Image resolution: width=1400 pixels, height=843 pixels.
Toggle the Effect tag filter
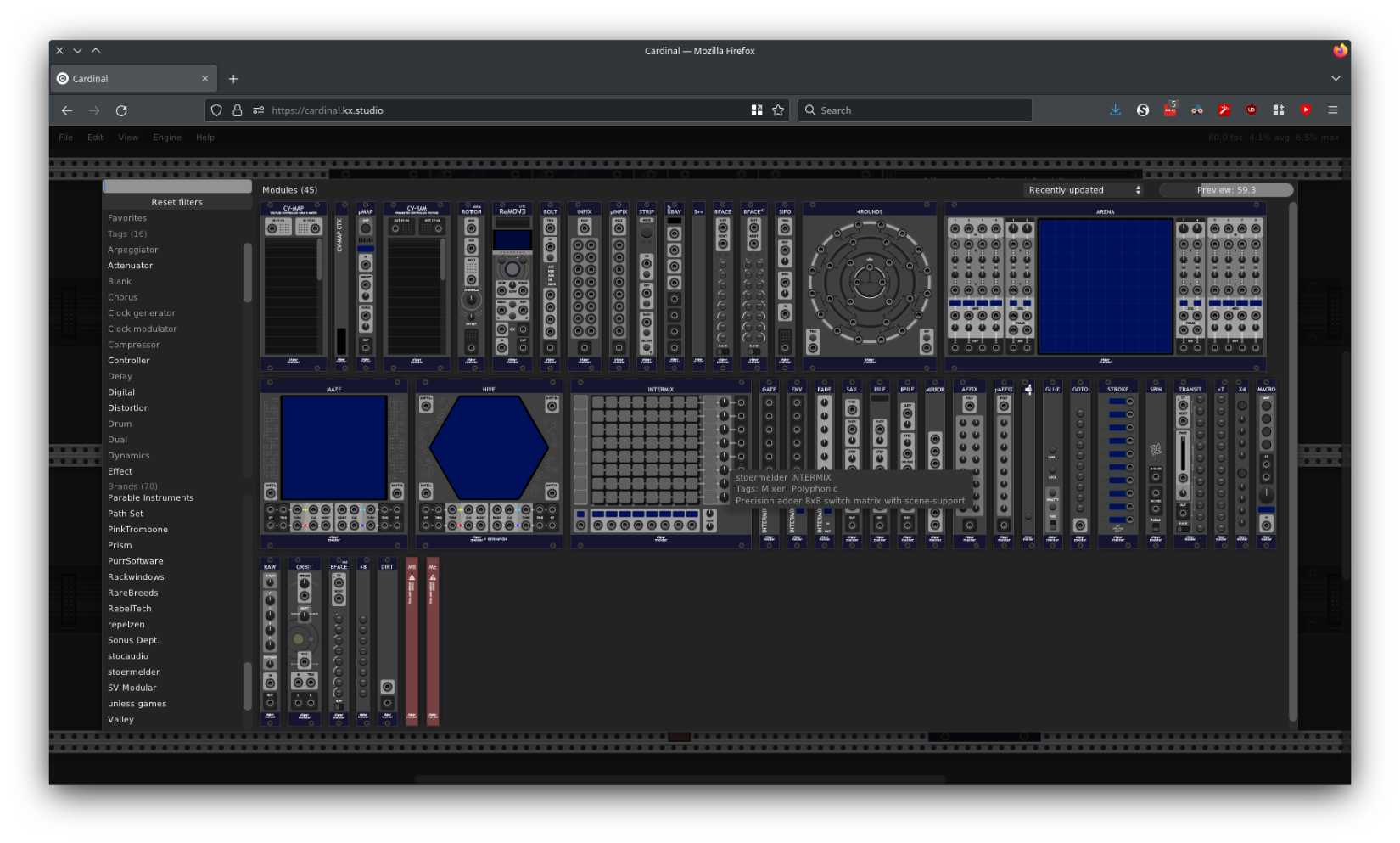pyautogui.click(x=120, y=471)
